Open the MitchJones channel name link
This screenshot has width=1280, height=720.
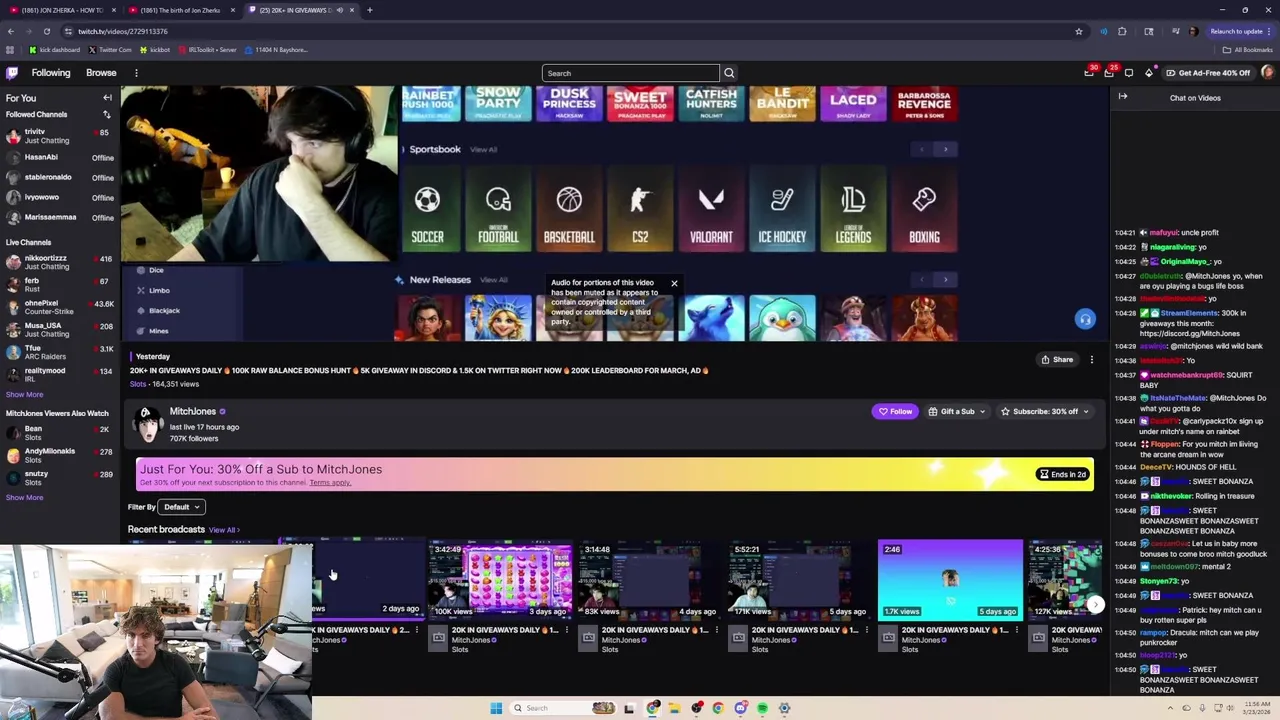coord(193,411)
